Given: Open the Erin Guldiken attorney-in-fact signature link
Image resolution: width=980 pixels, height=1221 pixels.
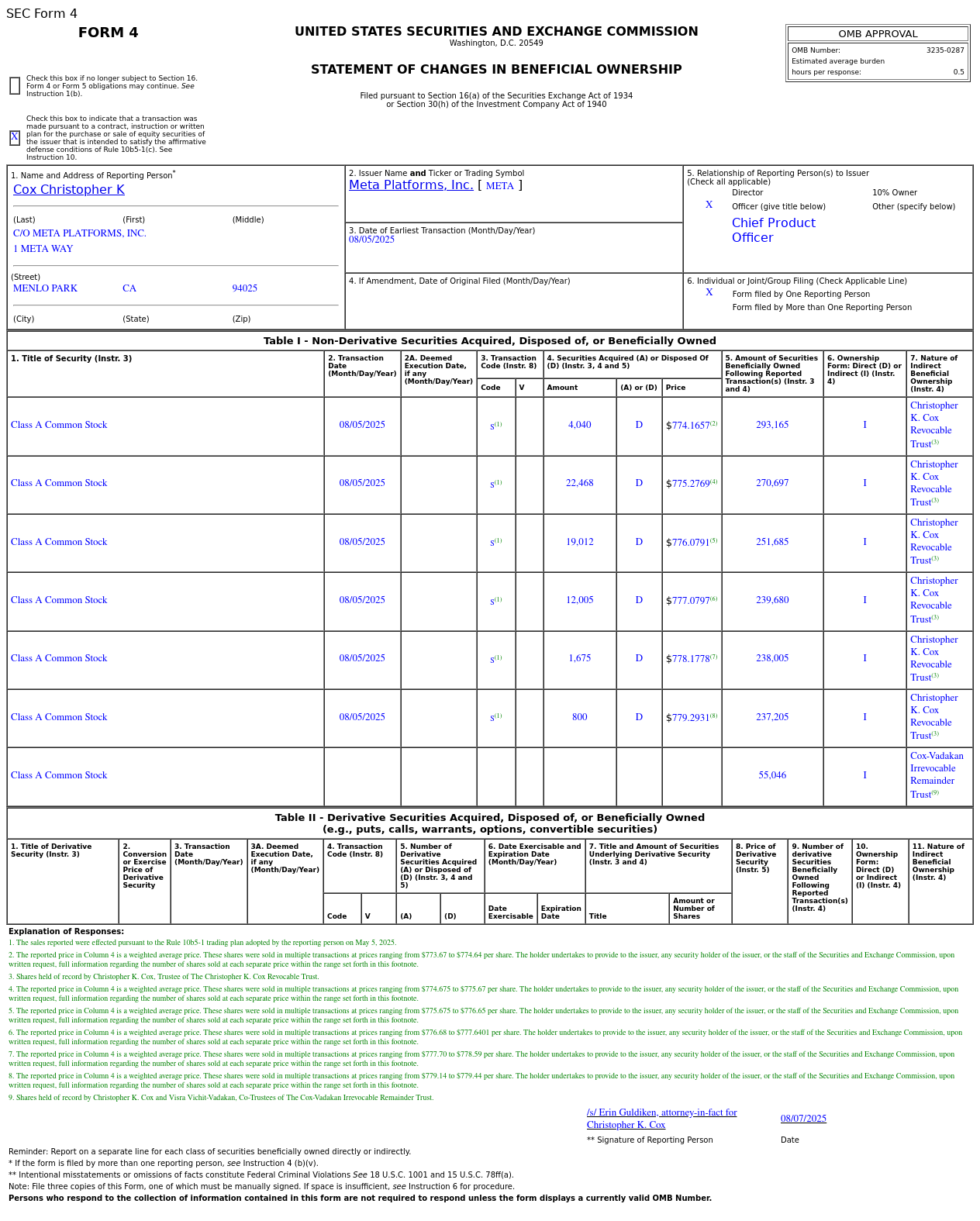Looking at the screenshot, I should coord(661,1119).
